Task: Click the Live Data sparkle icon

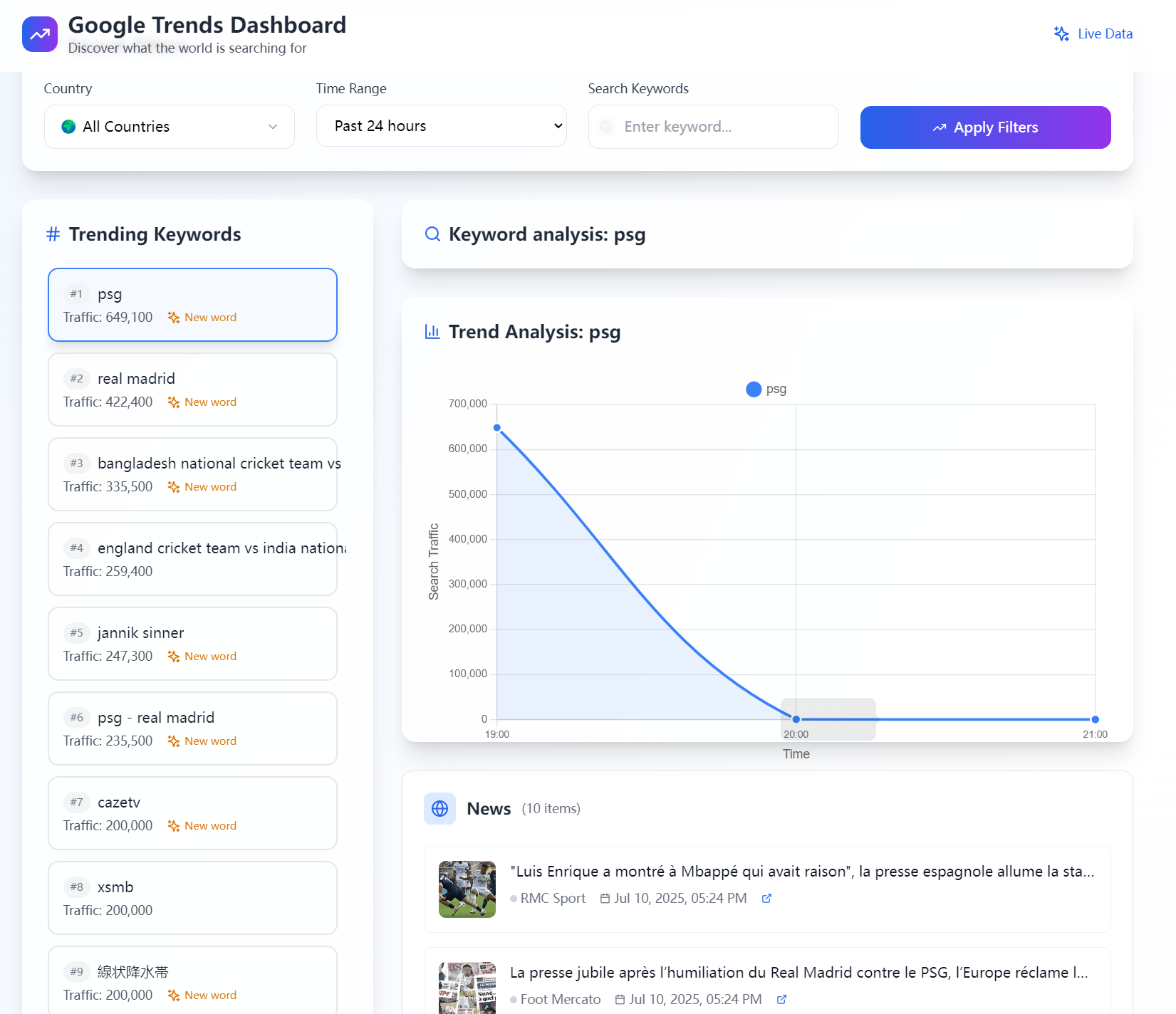Action: (x=1061, y=33)
